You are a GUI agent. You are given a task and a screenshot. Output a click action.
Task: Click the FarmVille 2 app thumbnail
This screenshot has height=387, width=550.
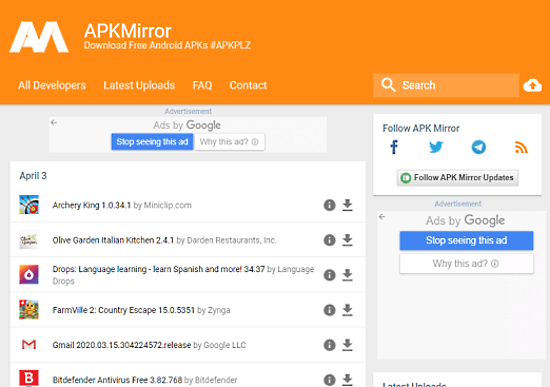tap(29, 309)
